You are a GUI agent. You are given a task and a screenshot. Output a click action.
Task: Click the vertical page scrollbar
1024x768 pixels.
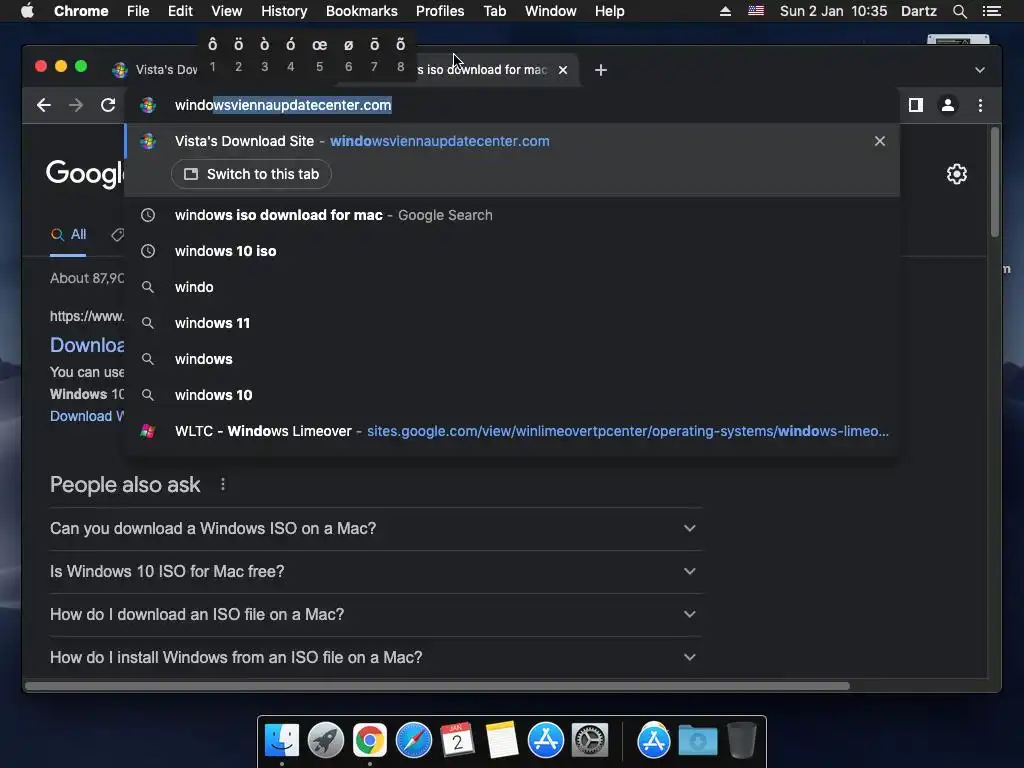point(995,183)
